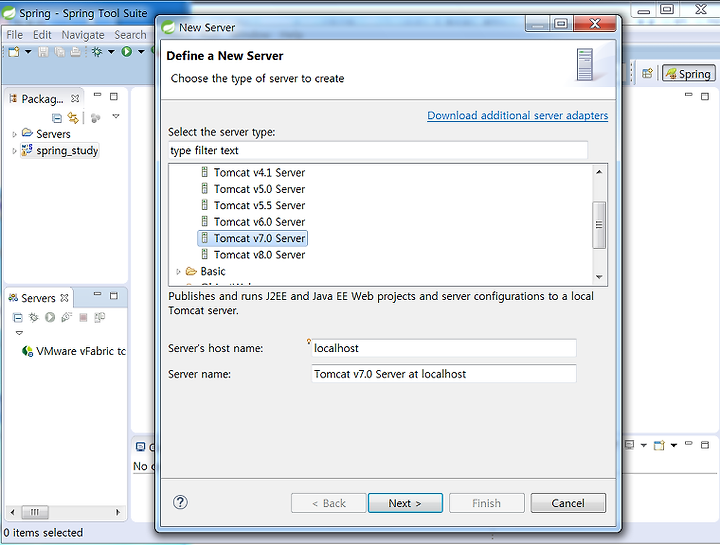The height and width of the screenshot is (545, 720).
Task: Select Tomcat v5.5 Server in list
Action: point(253,206)
